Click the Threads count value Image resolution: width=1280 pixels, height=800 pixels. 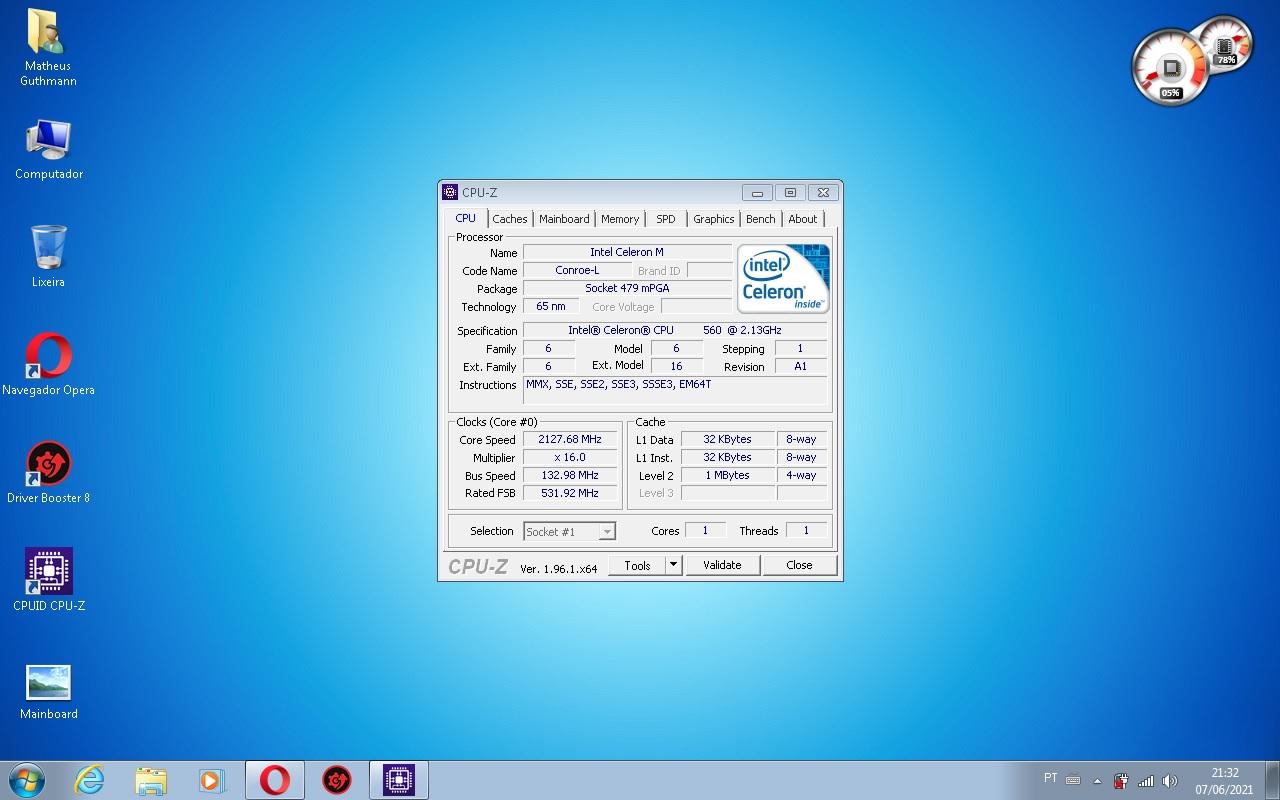click(x=806, y=531)
